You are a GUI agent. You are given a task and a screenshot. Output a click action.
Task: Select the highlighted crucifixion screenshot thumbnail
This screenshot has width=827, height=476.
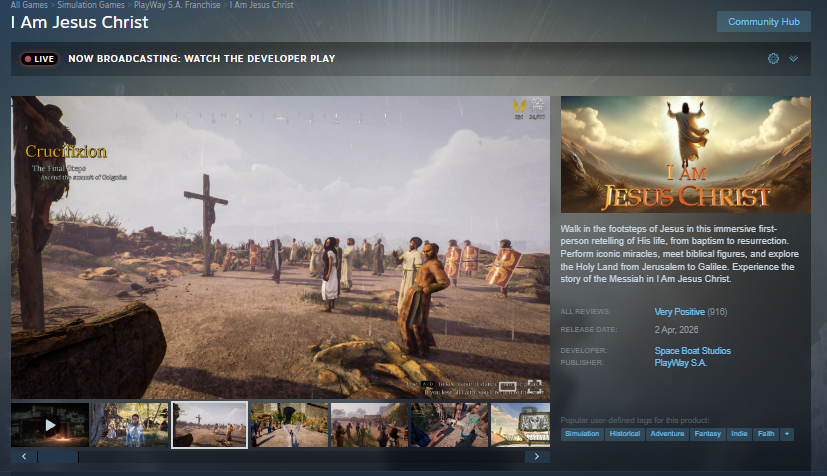pos(209,425)
